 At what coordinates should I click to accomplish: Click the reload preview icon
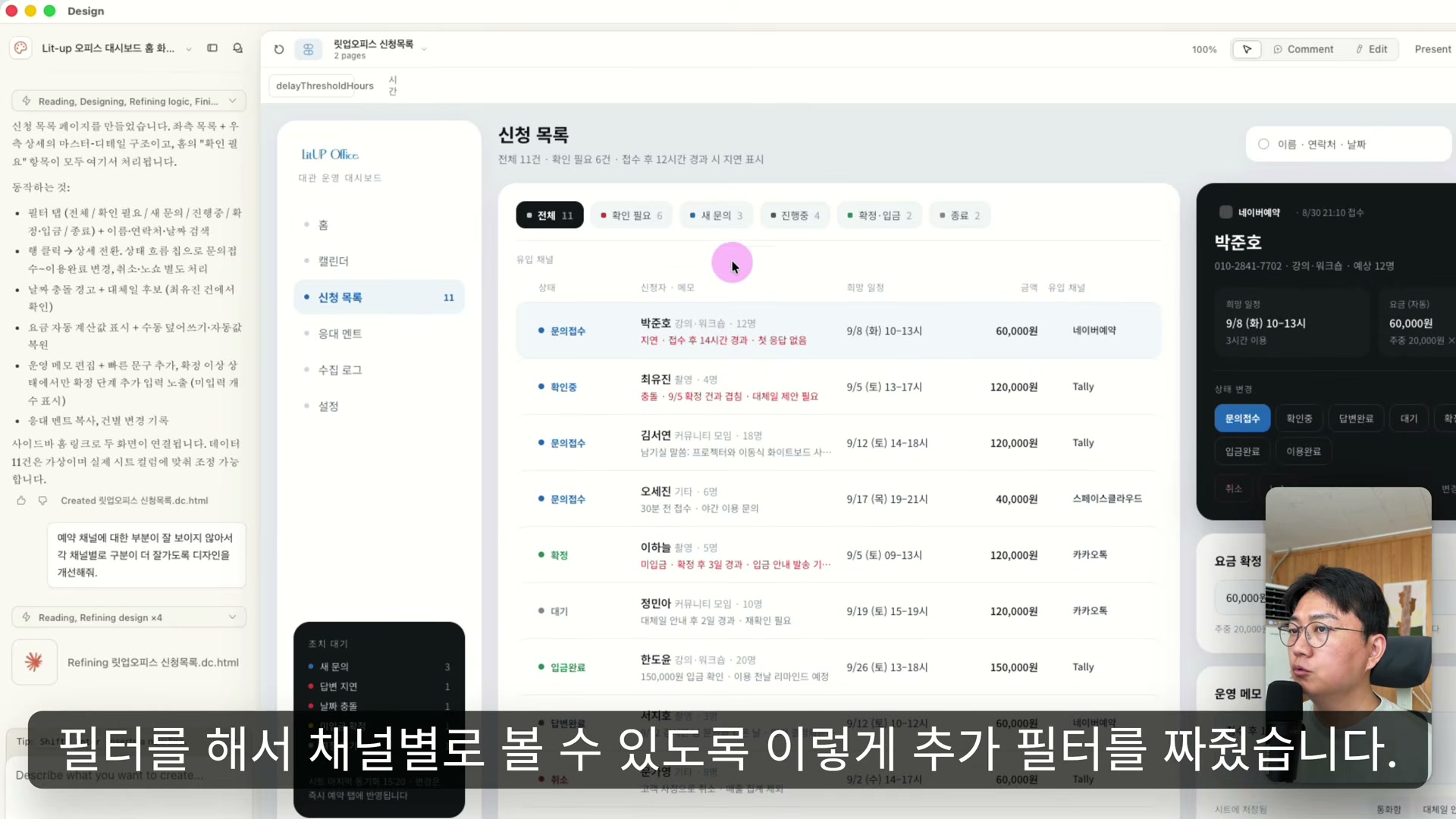(x=279, y=49)
